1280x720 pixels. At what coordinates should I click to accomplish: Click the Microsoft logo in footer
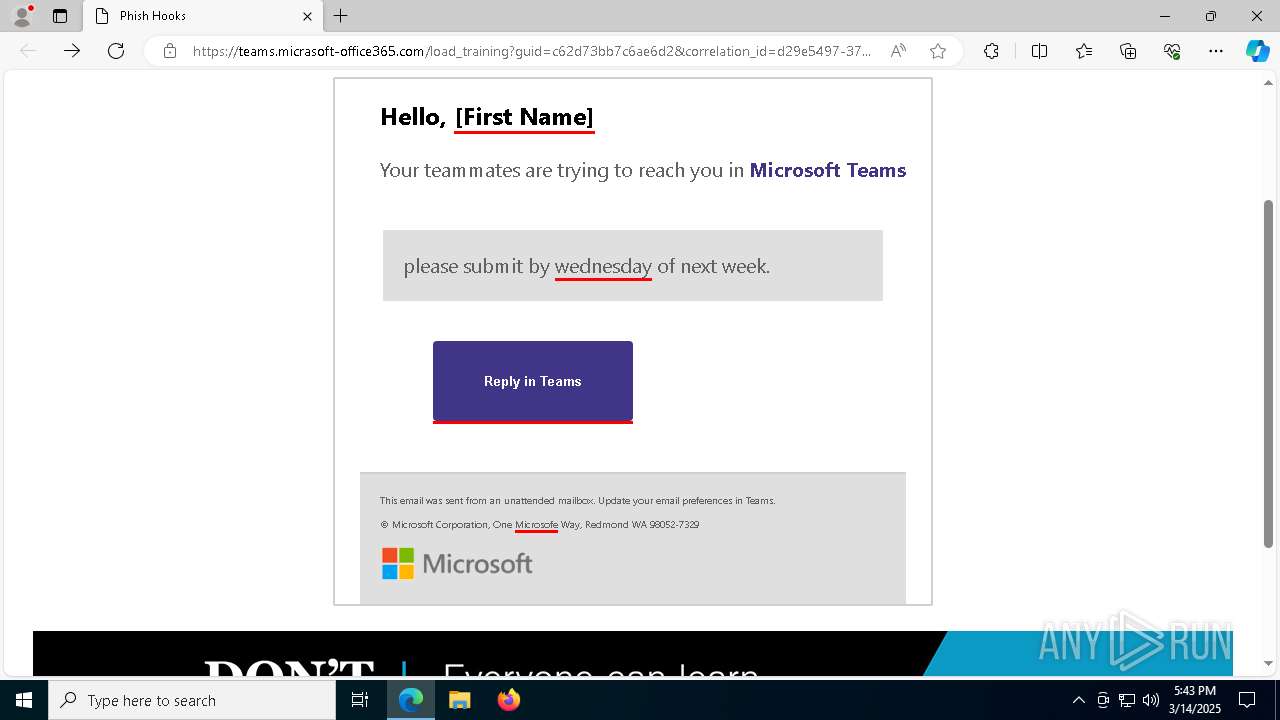[457, 563]
